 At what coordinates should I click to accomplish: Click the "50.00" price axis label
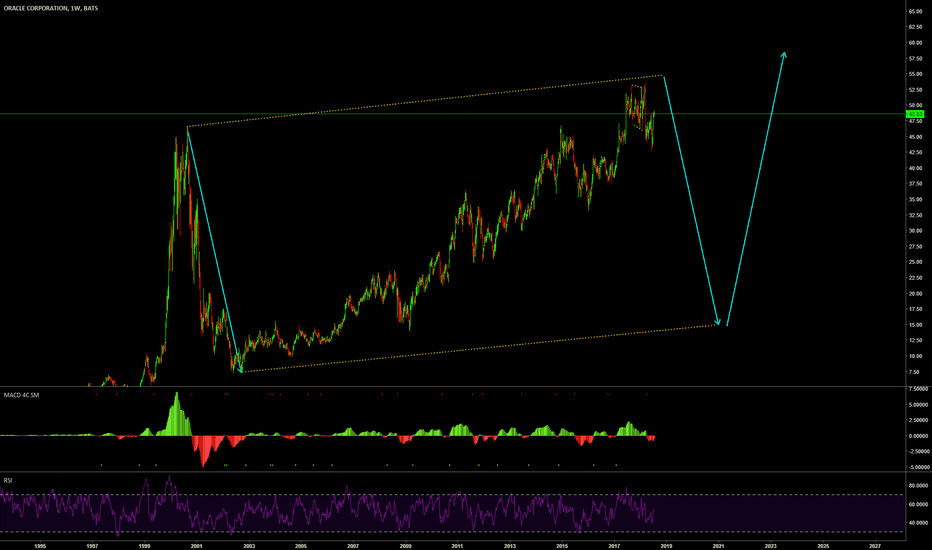pos(915,105)
